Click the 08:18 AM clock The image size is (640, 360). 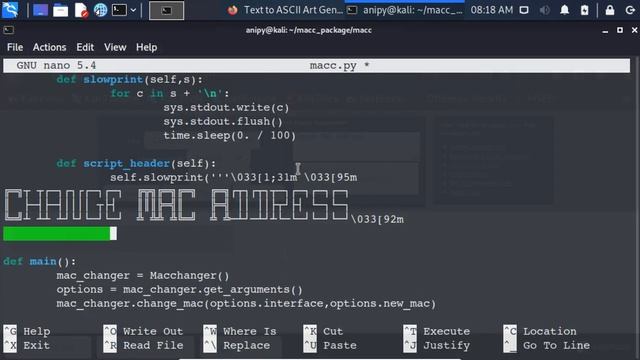pos(491,10)
